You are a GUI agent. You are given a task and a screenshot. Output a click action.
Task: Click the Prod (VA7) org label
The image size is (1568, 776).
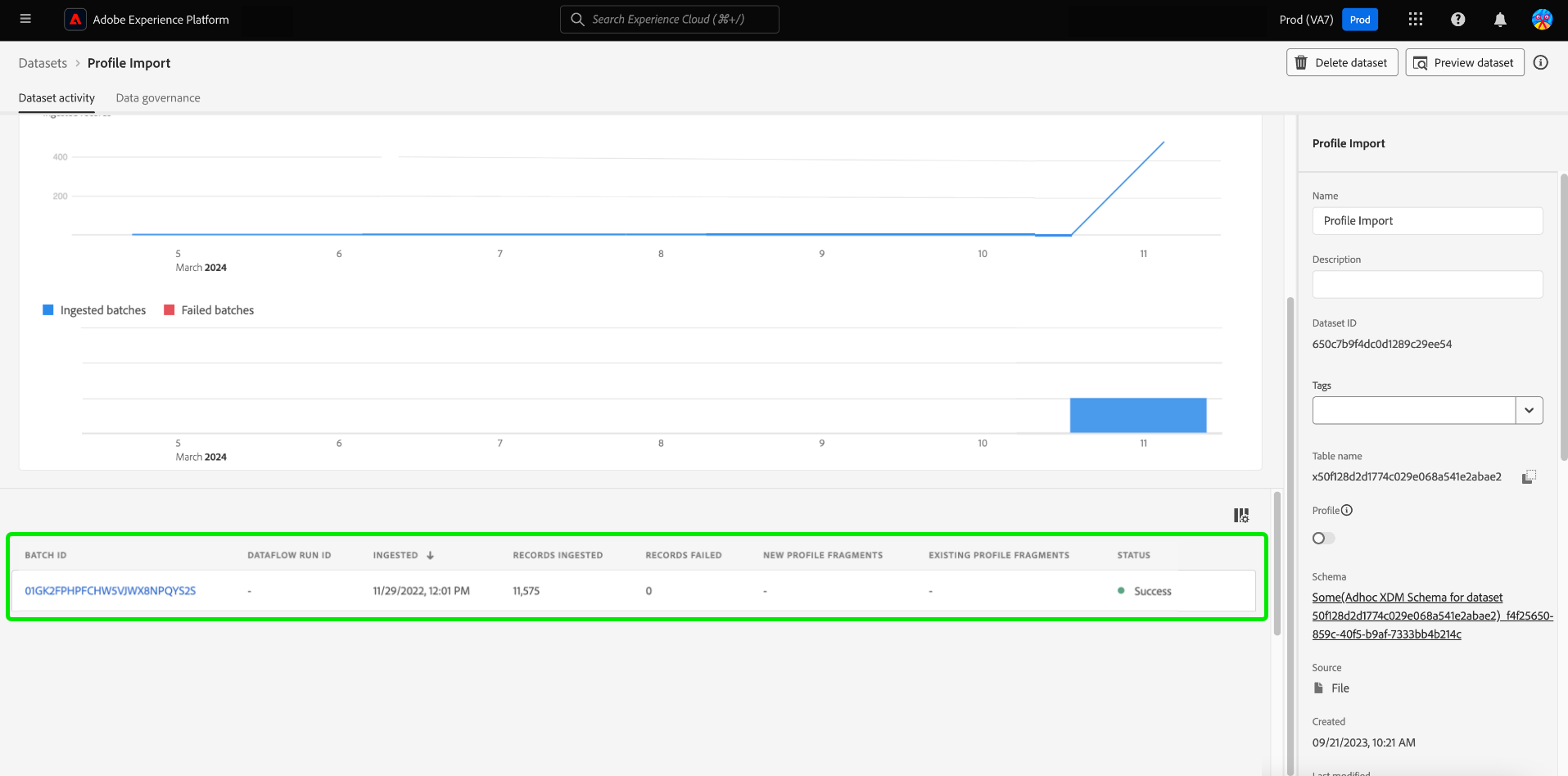coord(1306,20)
